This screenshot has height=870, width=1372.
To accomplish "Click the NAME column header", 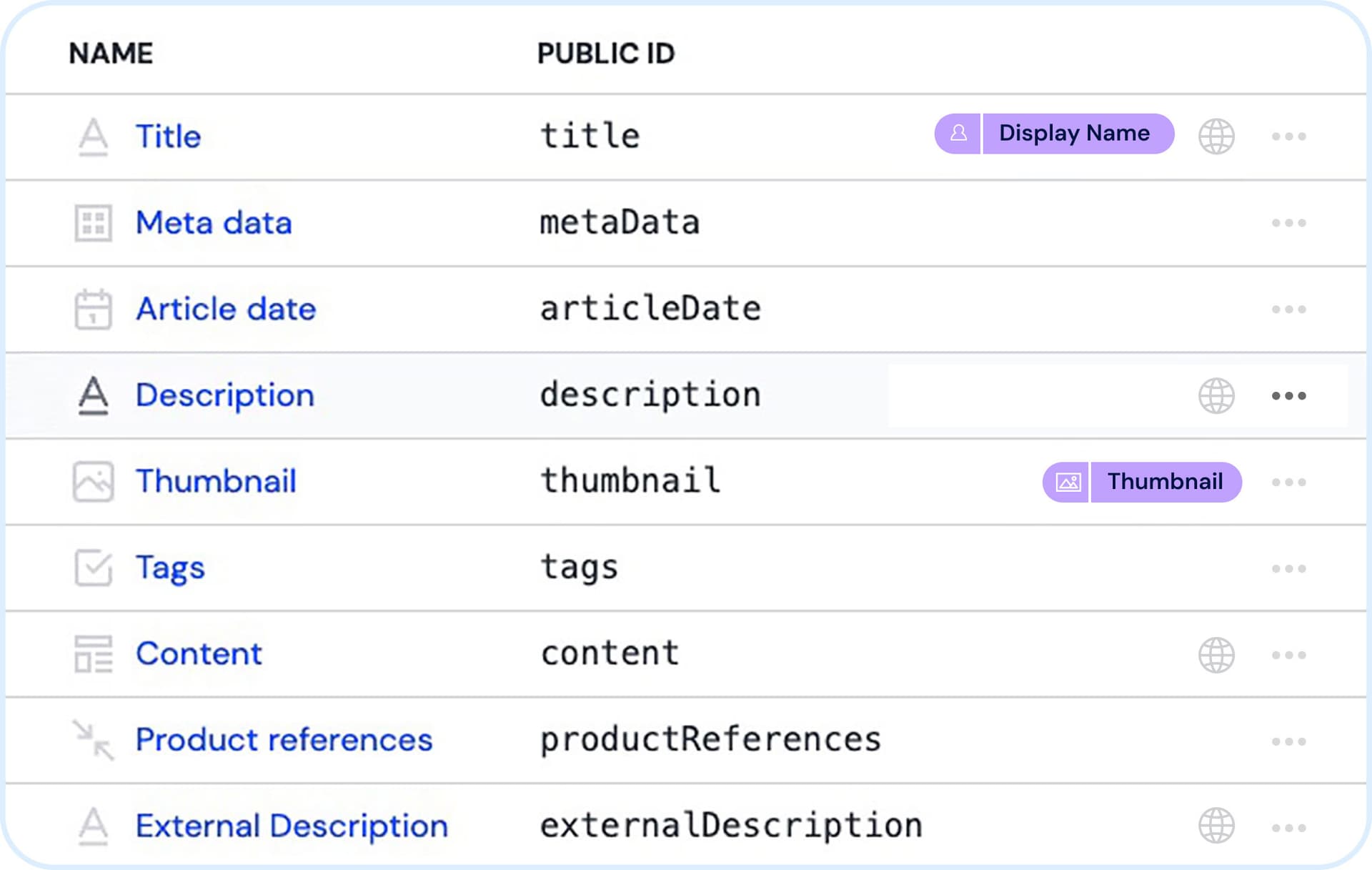I will pyautogui.click(x=111, y=54).
